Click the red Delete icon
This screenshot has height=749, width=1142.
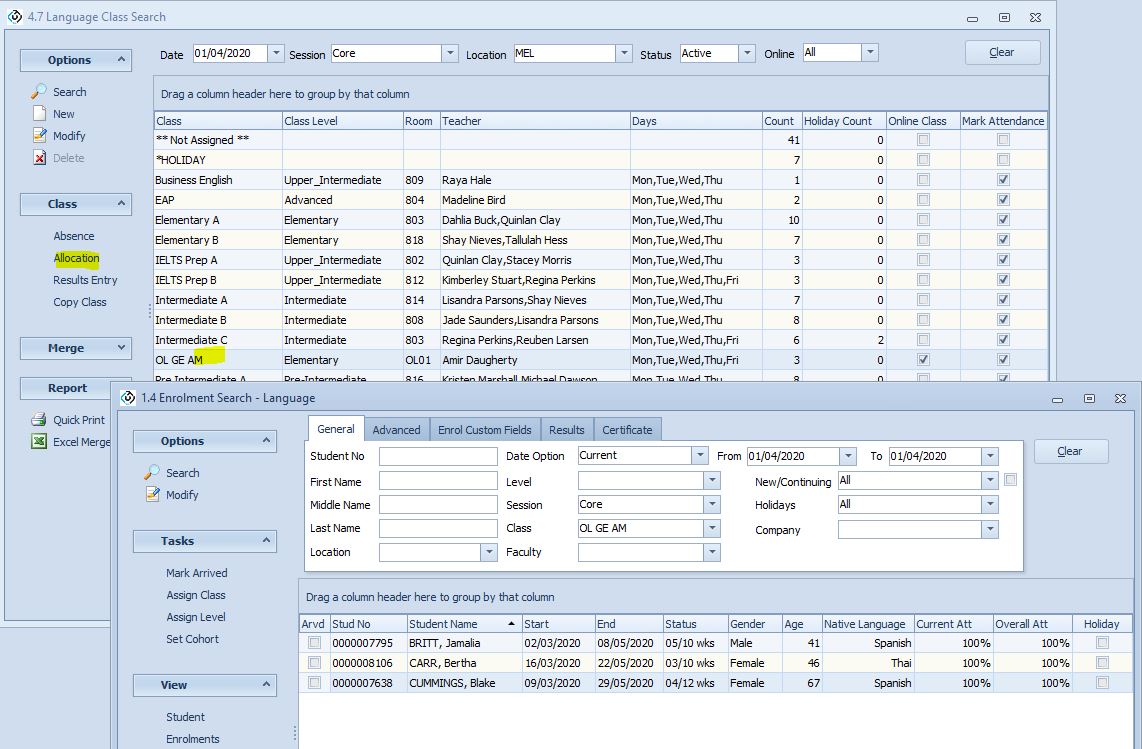[39, 157]
